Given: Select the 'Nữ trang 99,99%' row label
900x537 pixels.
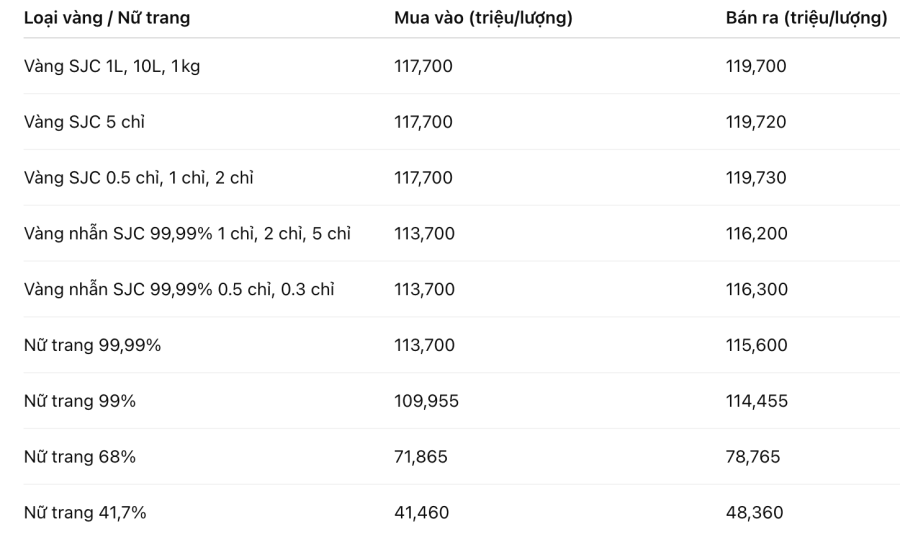Looking at the screenshot, I should click(x=92, y=345).
